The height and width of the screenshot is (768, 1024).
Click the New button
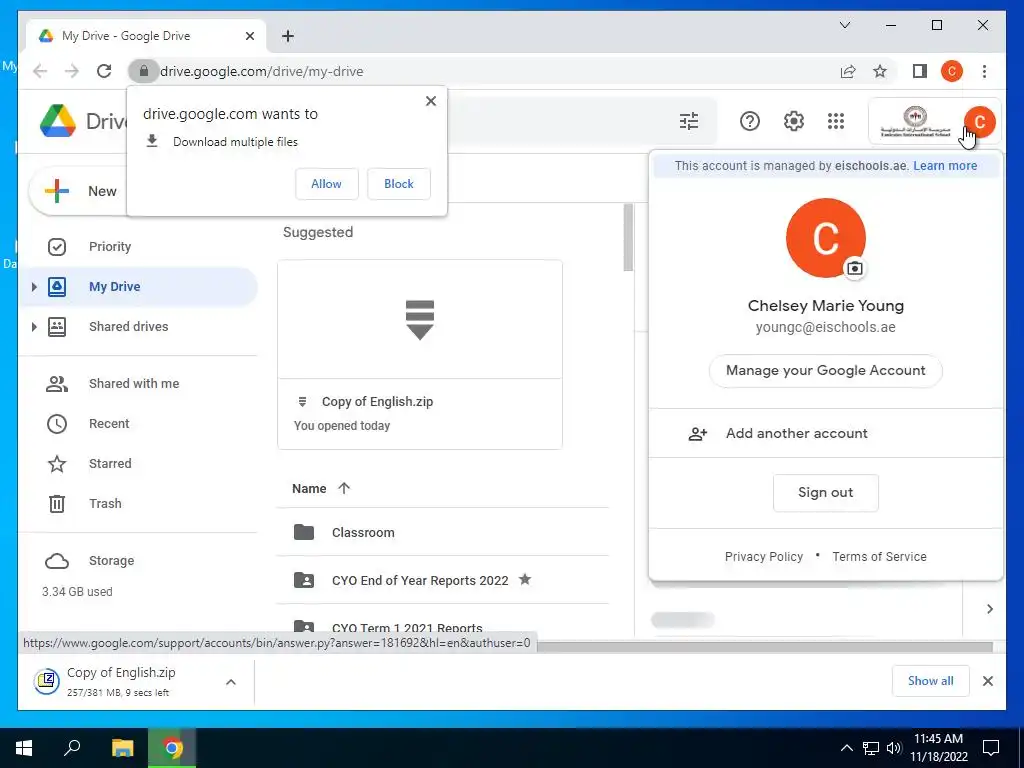coord(80,191)
